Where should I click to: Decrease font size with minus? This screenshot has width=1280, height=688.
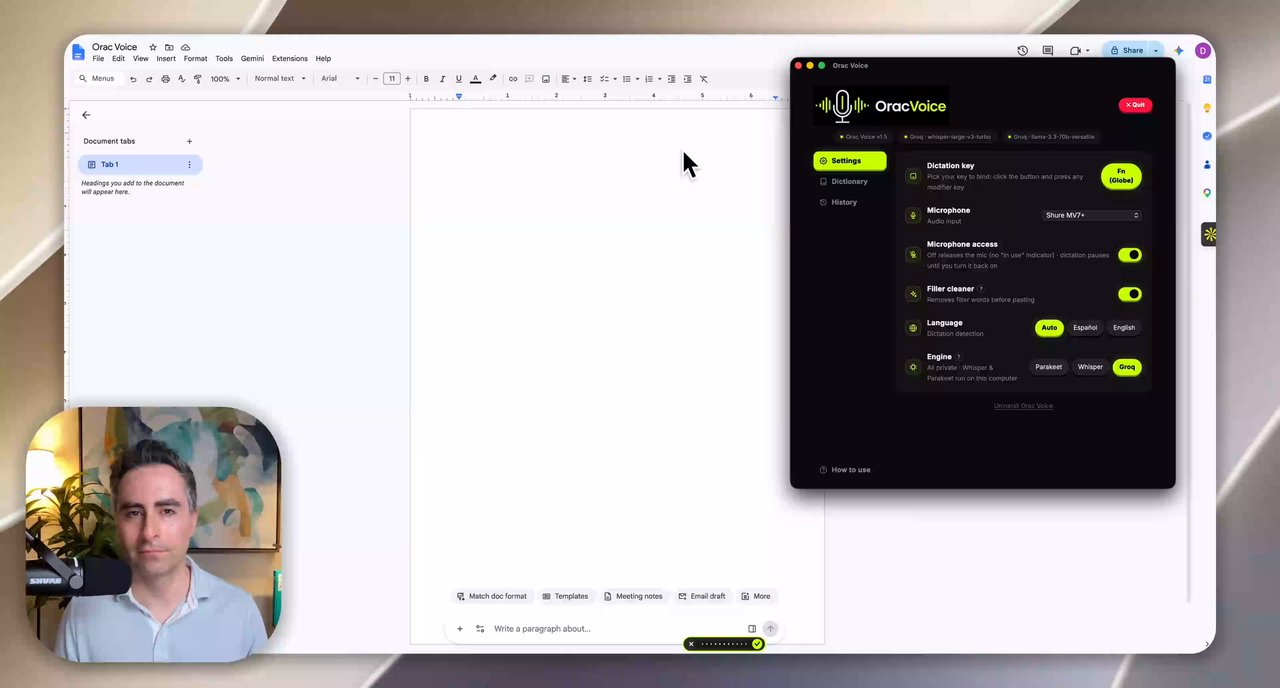(x=375, y=79)
